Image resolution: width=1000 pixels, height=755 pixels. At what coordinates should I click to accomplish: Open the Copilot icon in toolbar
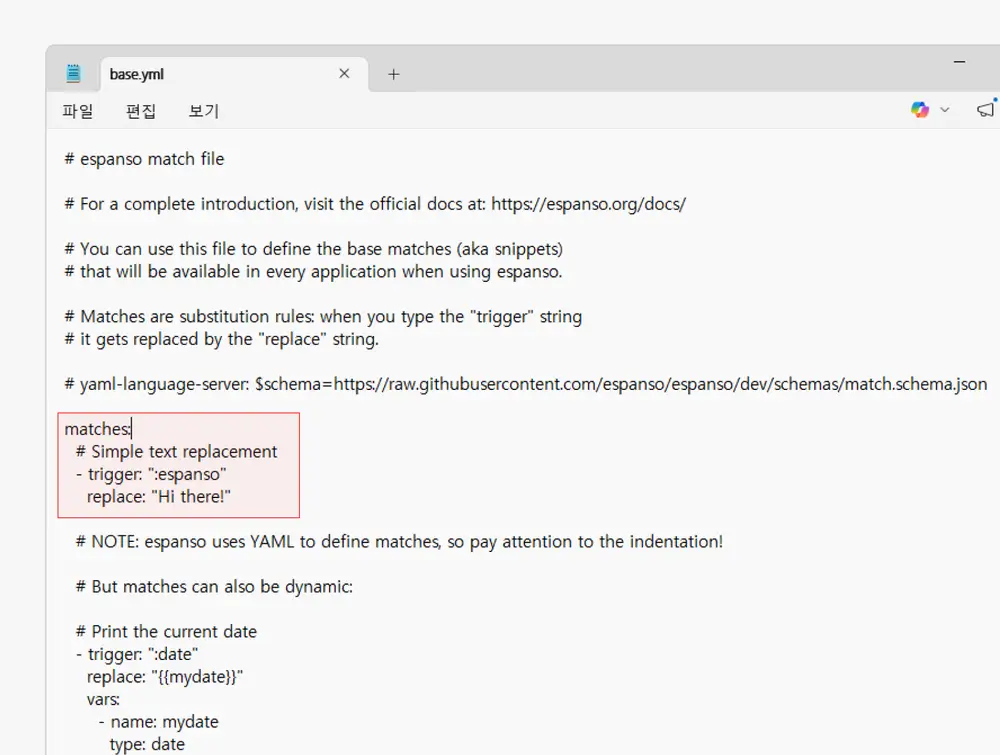coord(920,110)
